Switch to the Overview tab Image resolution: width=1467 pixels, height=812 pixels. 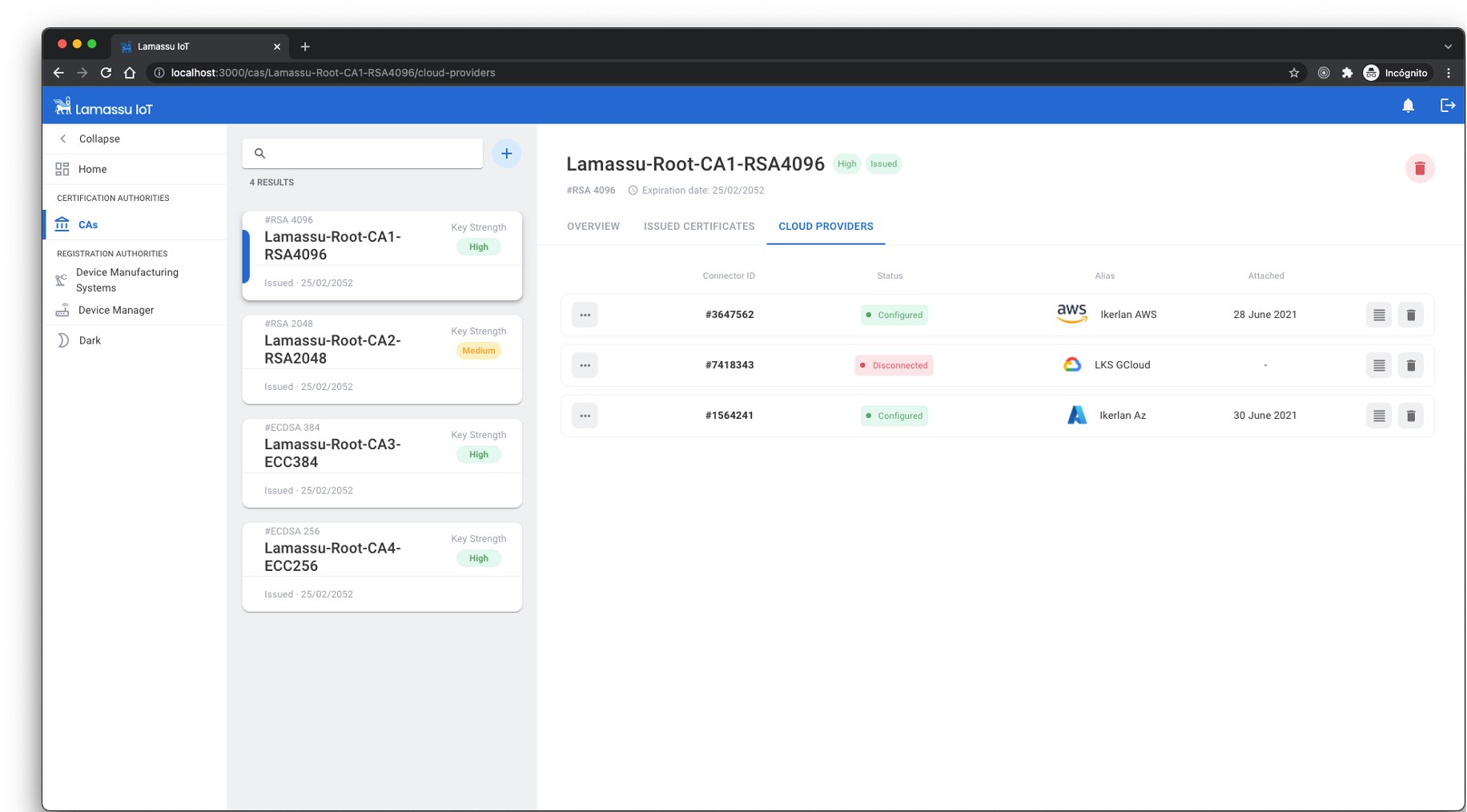(593, 227)
